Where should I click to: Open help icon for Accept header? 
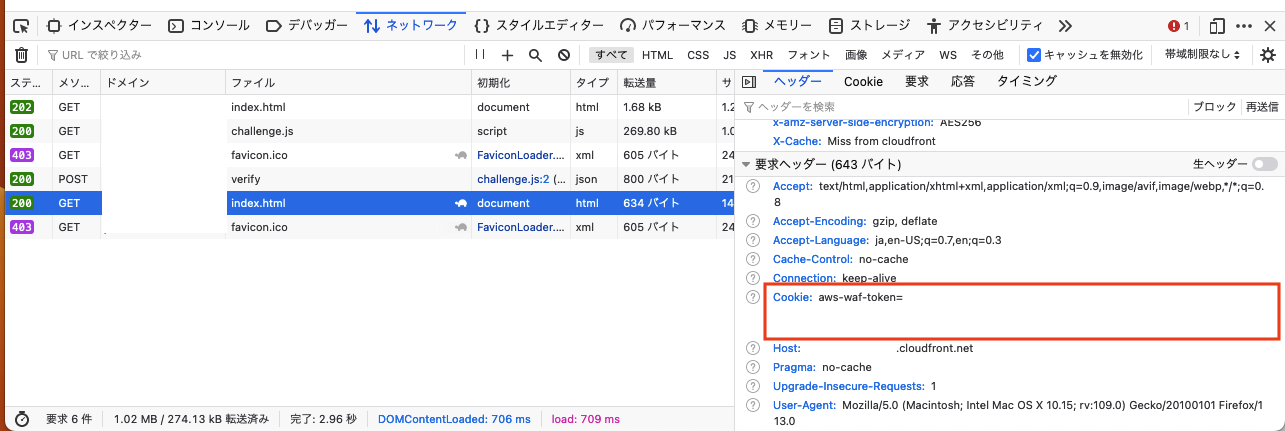coord(753,186)
